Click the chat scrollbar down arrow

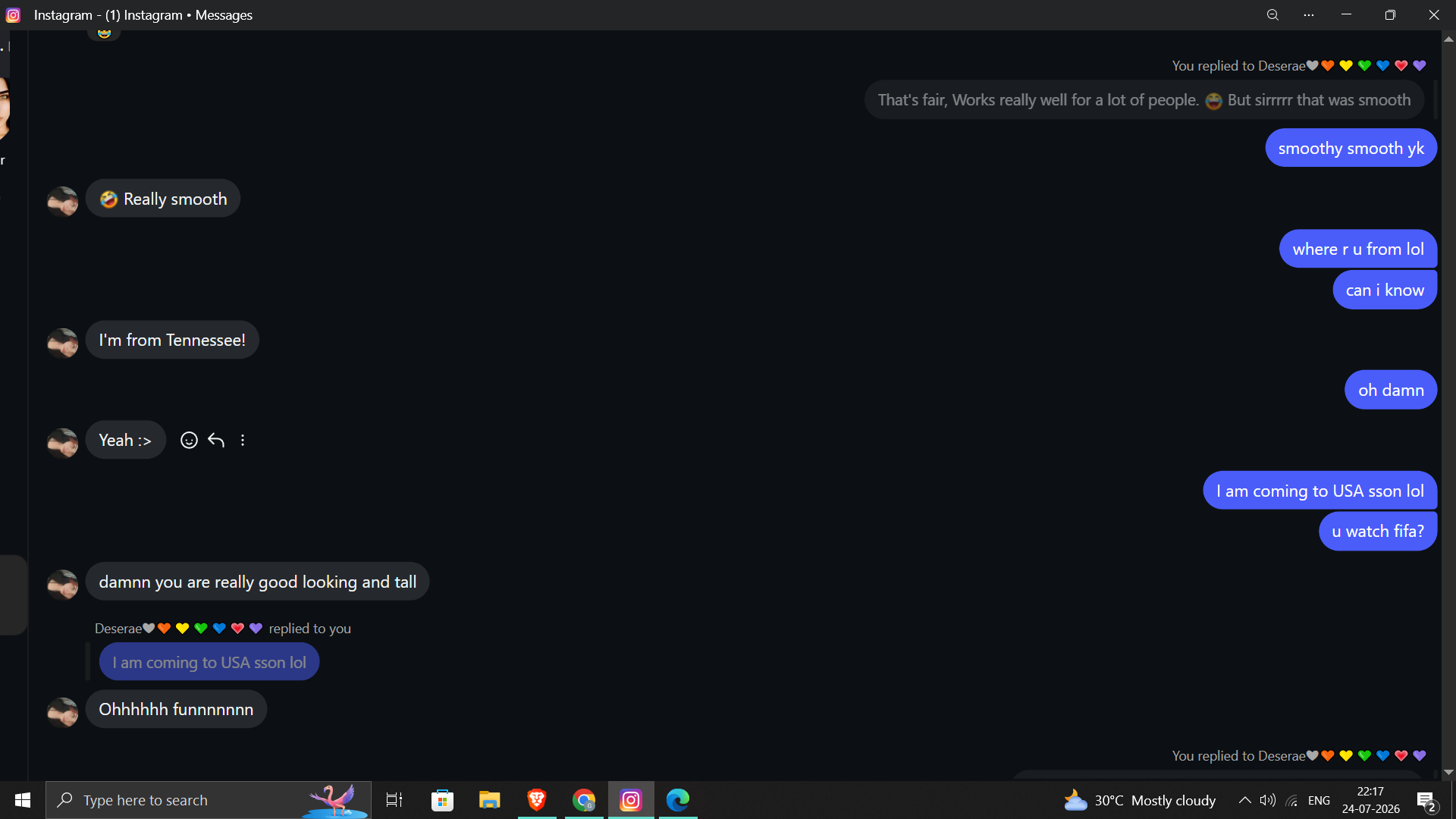click(1448, 772)
